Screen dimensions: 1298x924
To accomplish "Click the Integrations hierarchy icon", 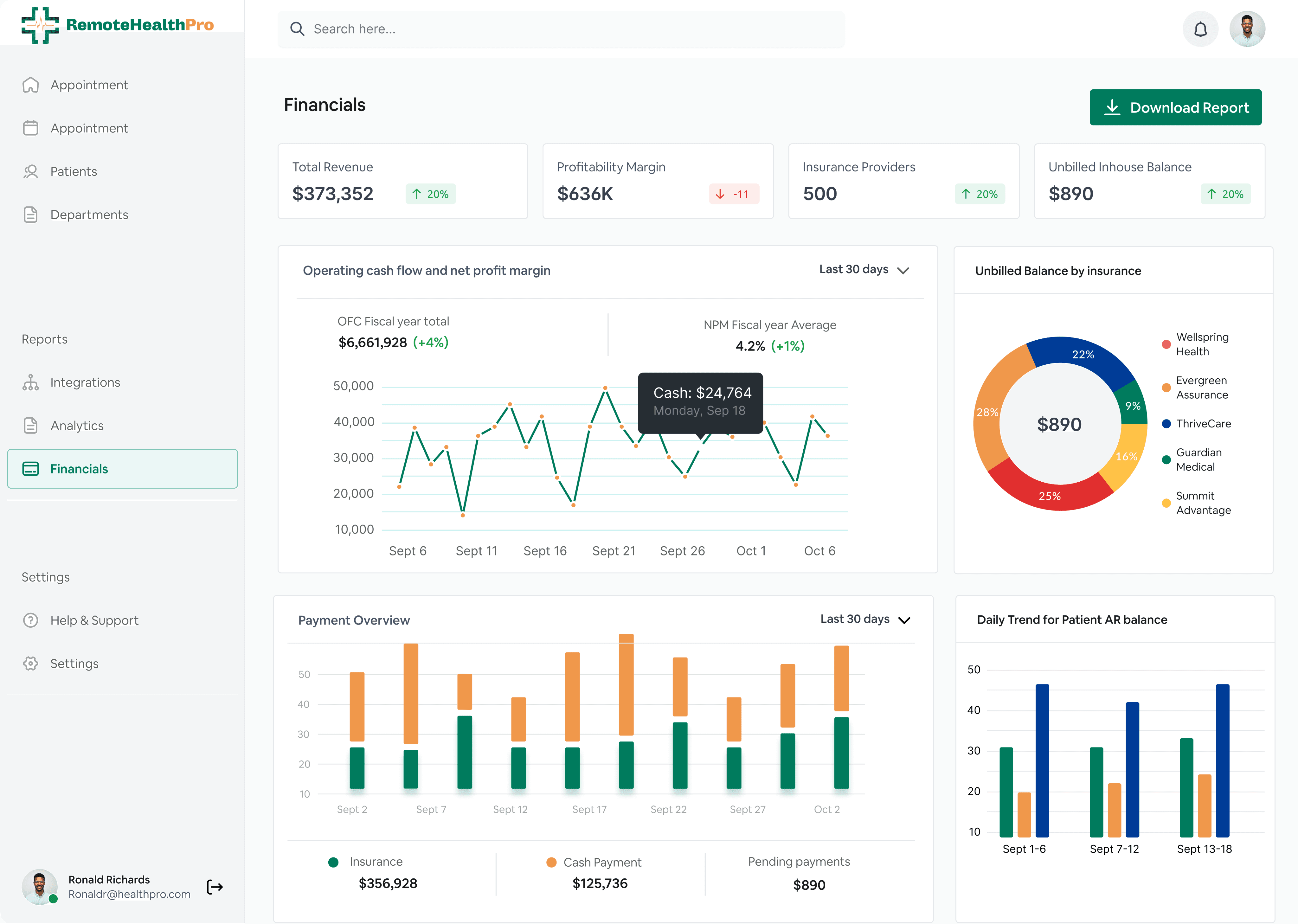I will (31, 382).
